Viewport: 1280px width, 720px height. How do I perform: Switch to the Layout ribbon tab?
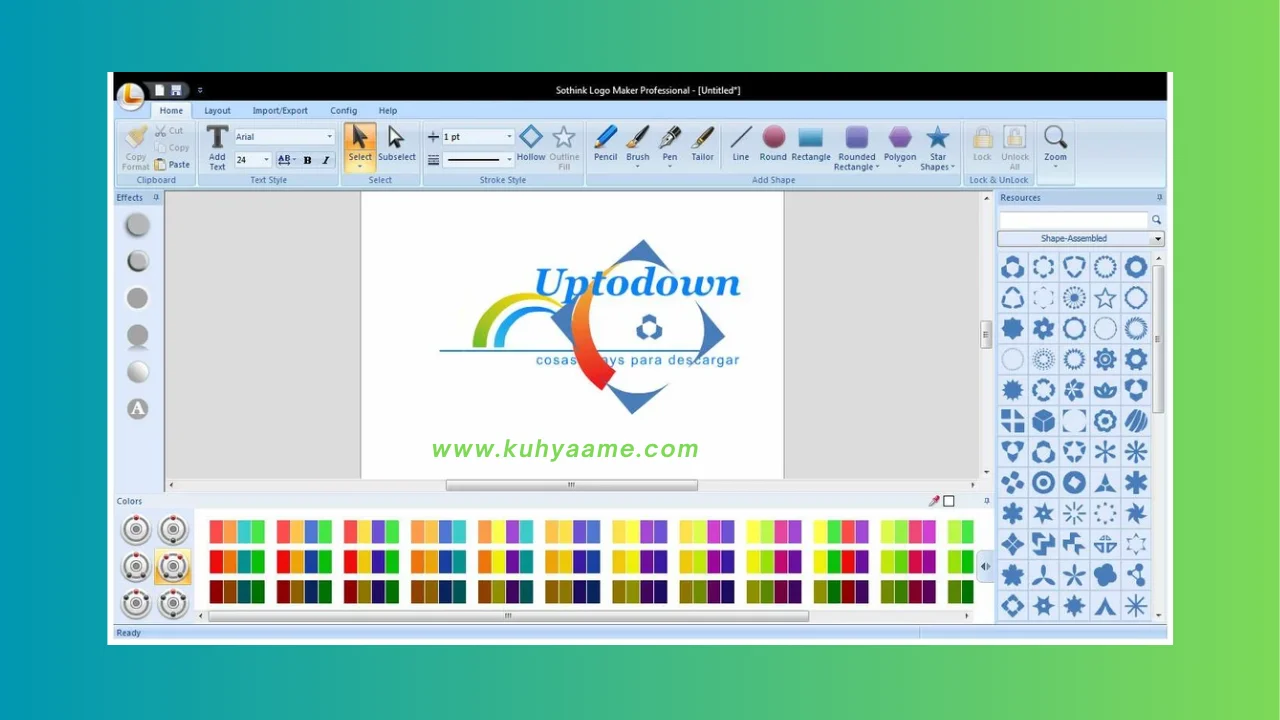(x=217, y=111)
